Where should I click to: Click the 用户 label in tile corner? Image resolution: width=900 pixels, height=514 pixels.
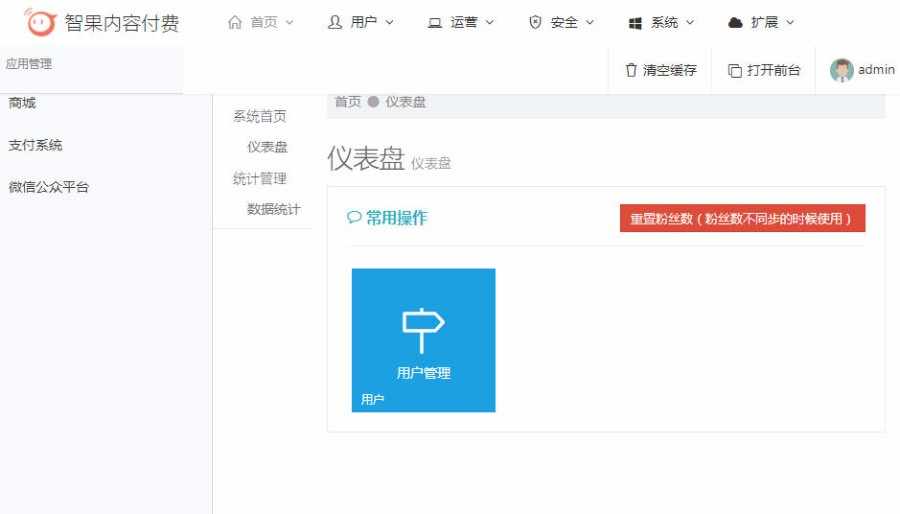373,399
